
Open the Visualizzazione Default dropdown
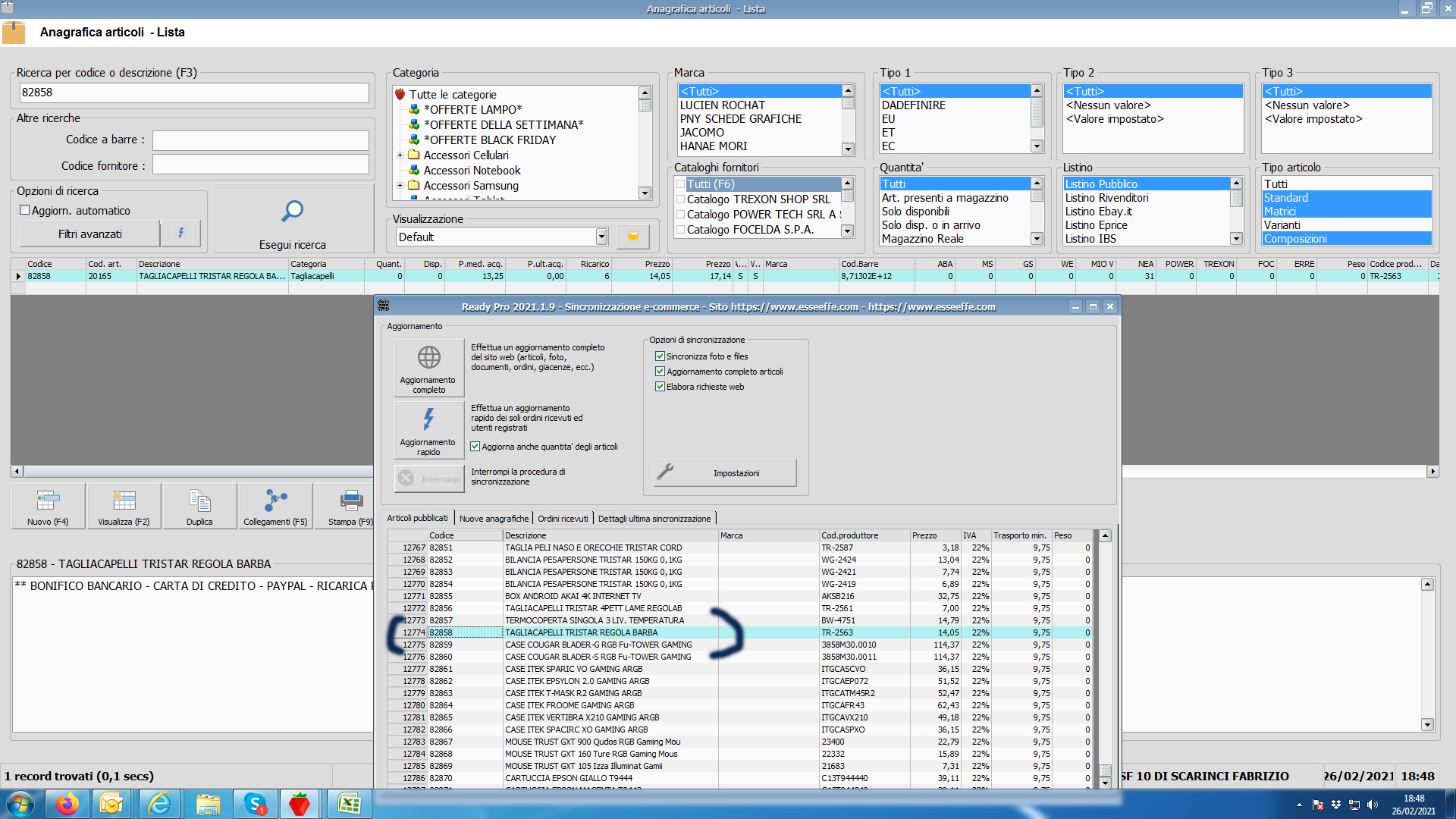601,237
